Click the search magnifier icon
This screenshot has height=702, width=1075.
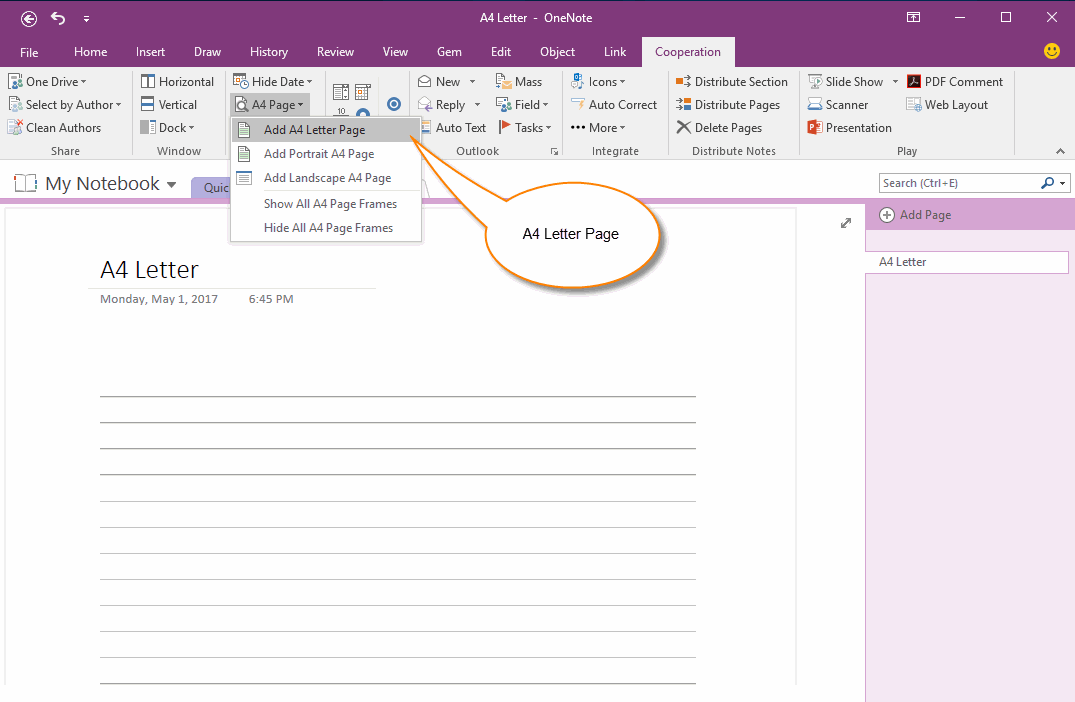pos(1048,183)
